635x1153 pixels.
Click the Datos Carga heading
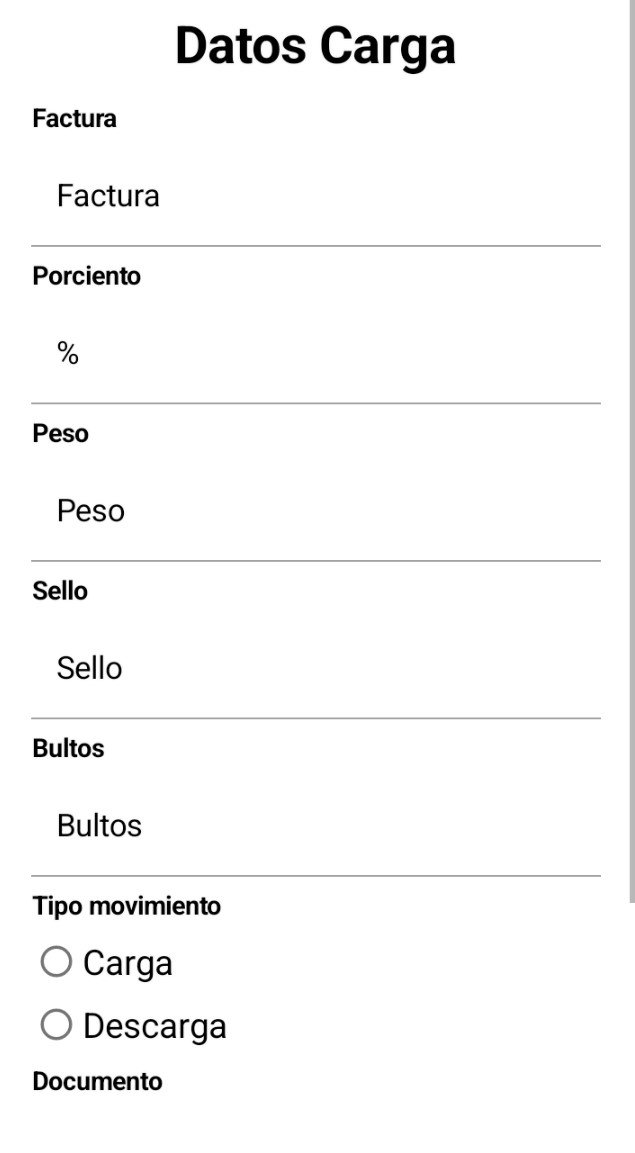[315, 46]
